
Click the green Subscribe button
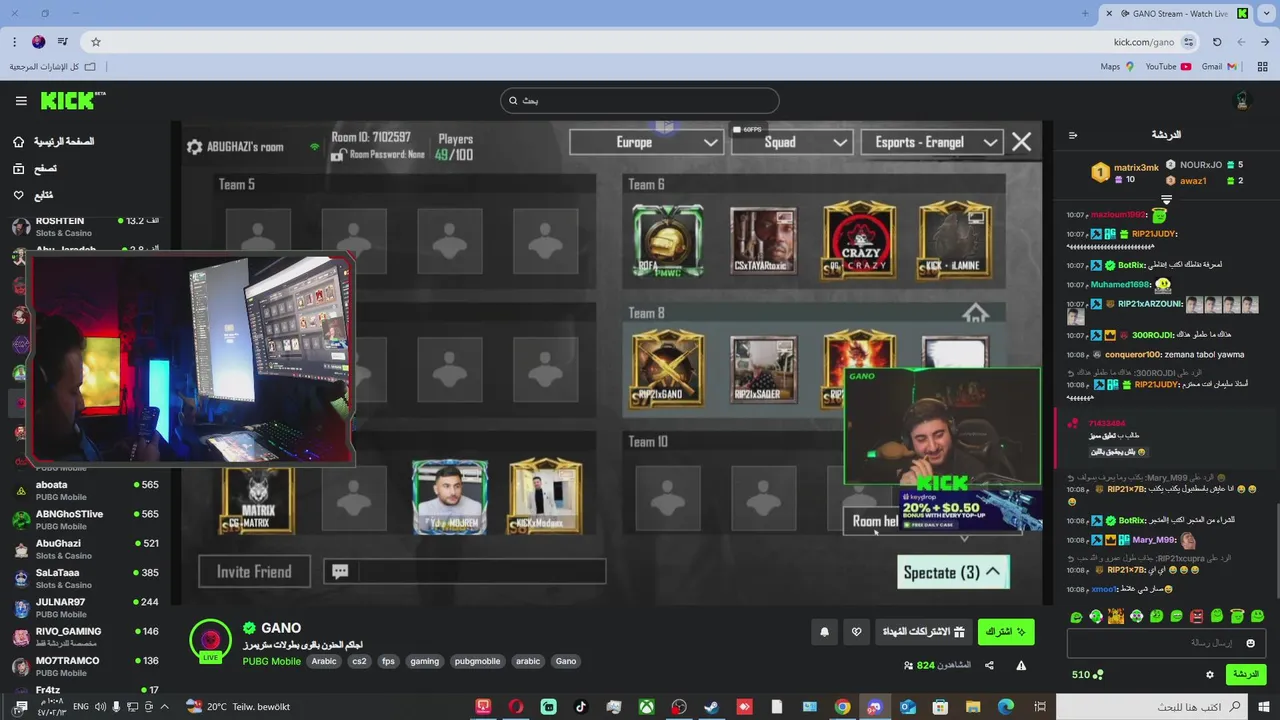coord(1005,632)
